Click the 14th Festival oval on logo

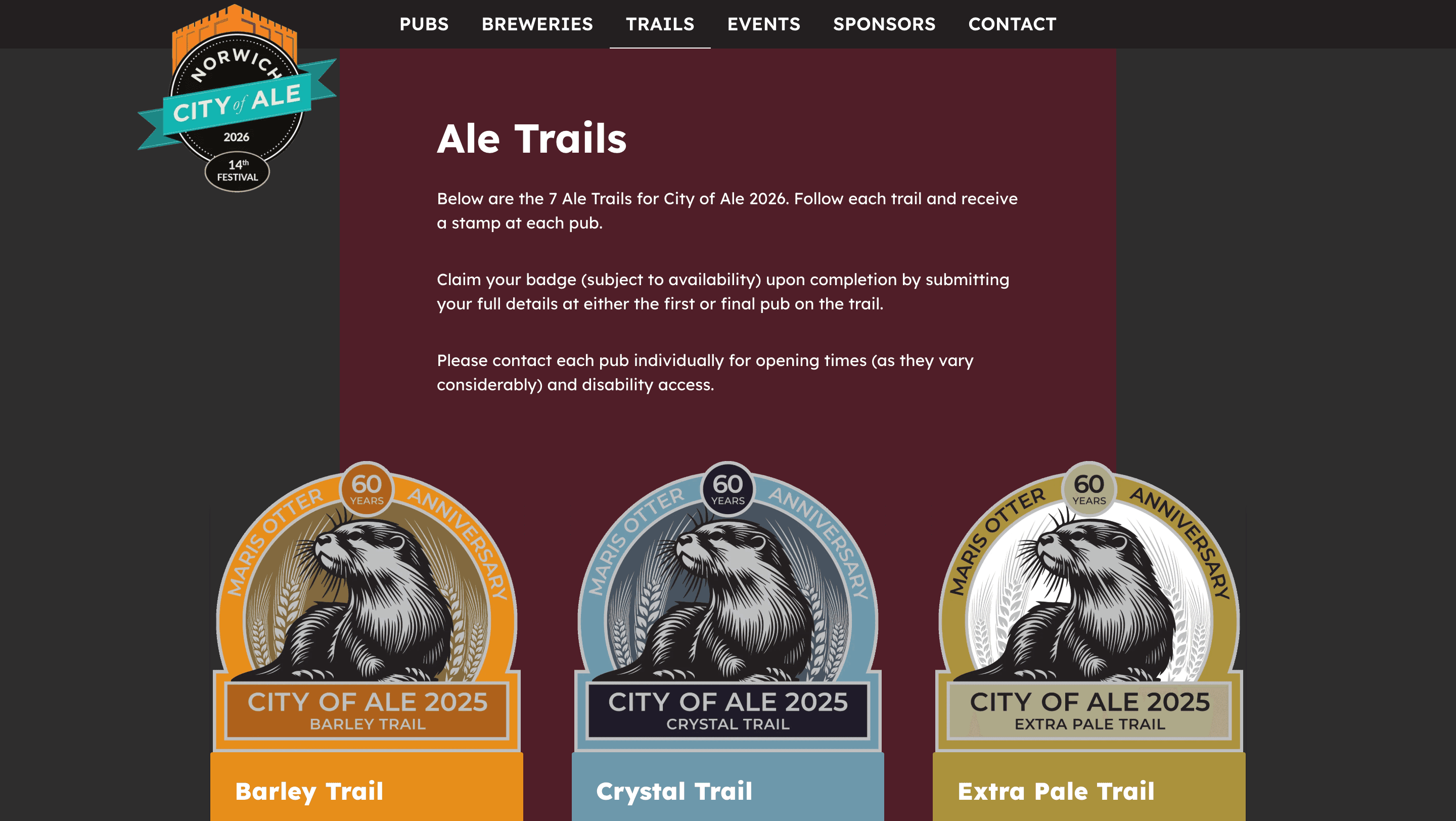point(237,172)
